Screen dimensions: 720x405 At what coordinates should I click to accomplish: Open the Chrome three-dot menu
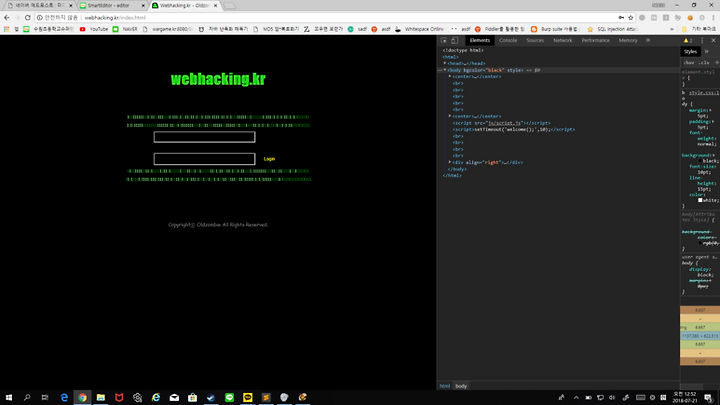click(x=713, y=17)
